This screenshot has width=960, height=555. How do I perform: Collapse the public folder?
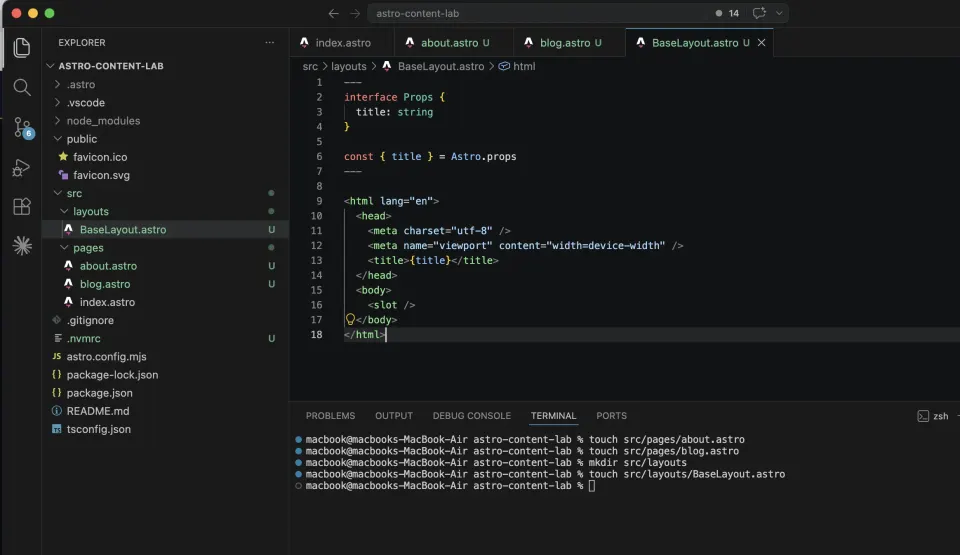(x=57, y=138)
